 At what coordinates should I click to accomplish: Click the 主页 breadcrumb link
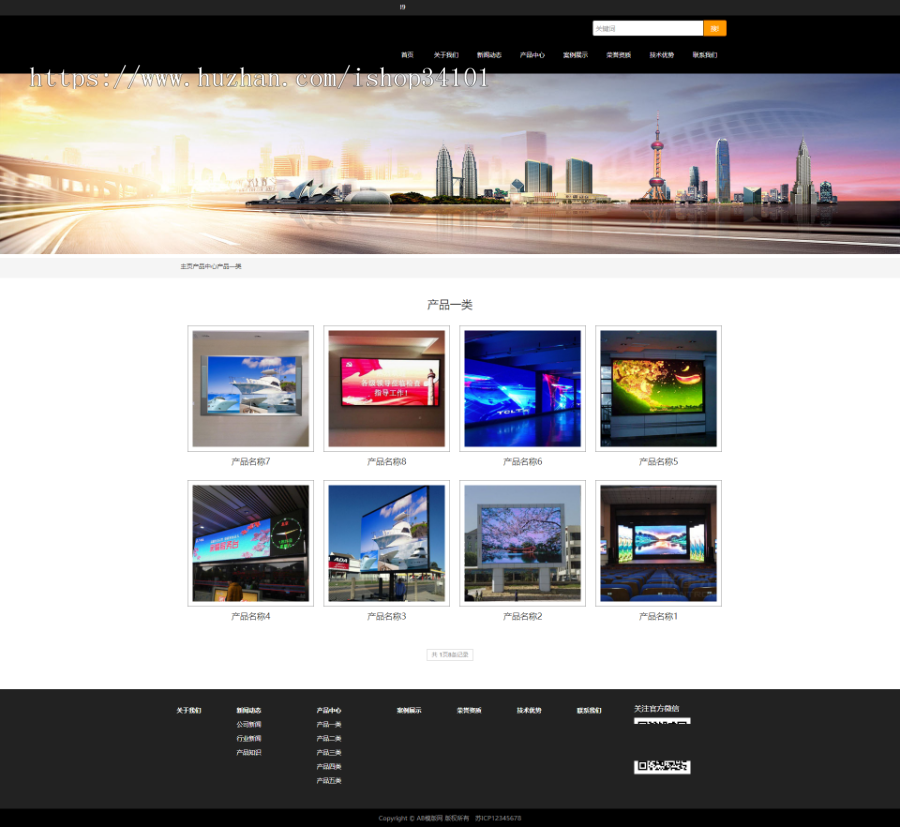tap(186, 266)
